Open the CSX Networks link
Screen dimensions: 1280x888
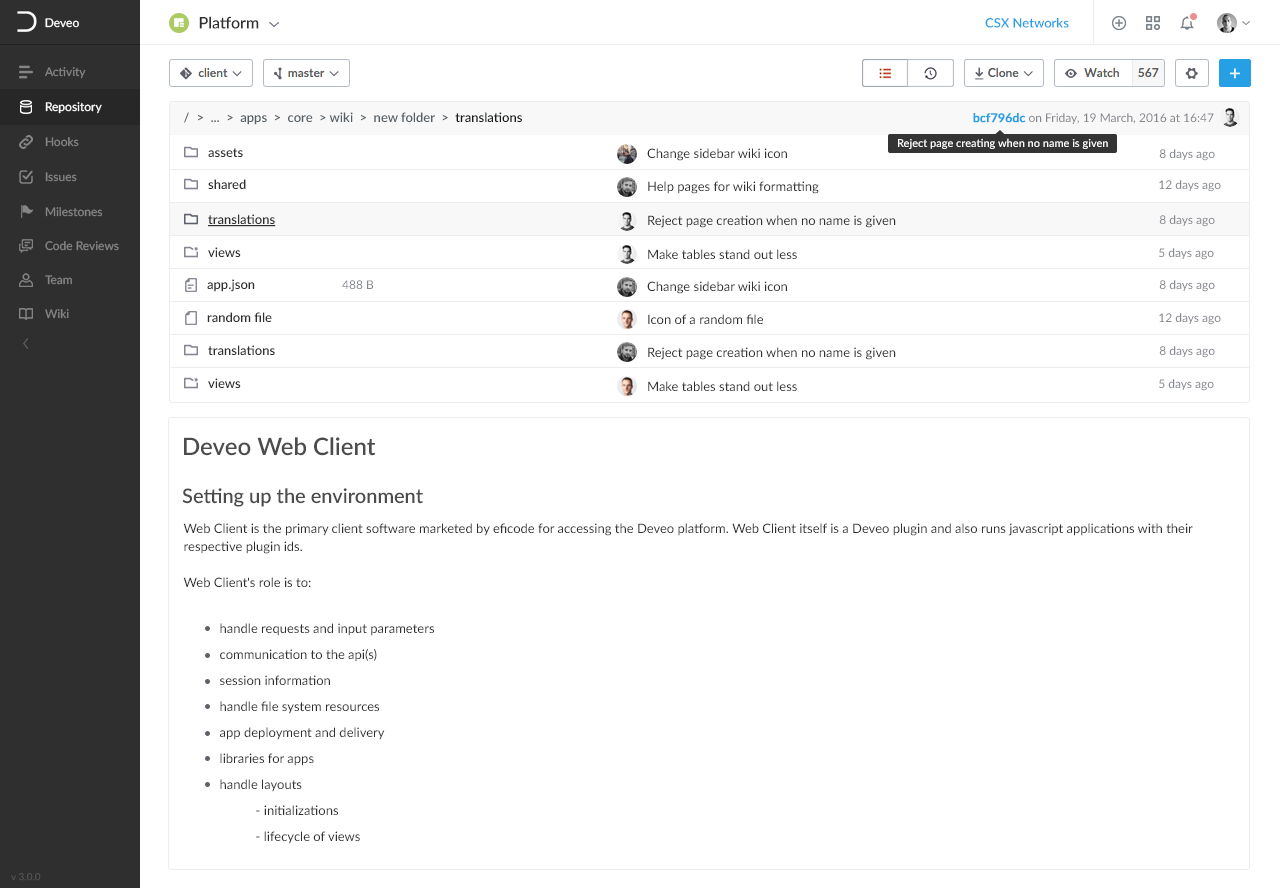point(1026,23)
